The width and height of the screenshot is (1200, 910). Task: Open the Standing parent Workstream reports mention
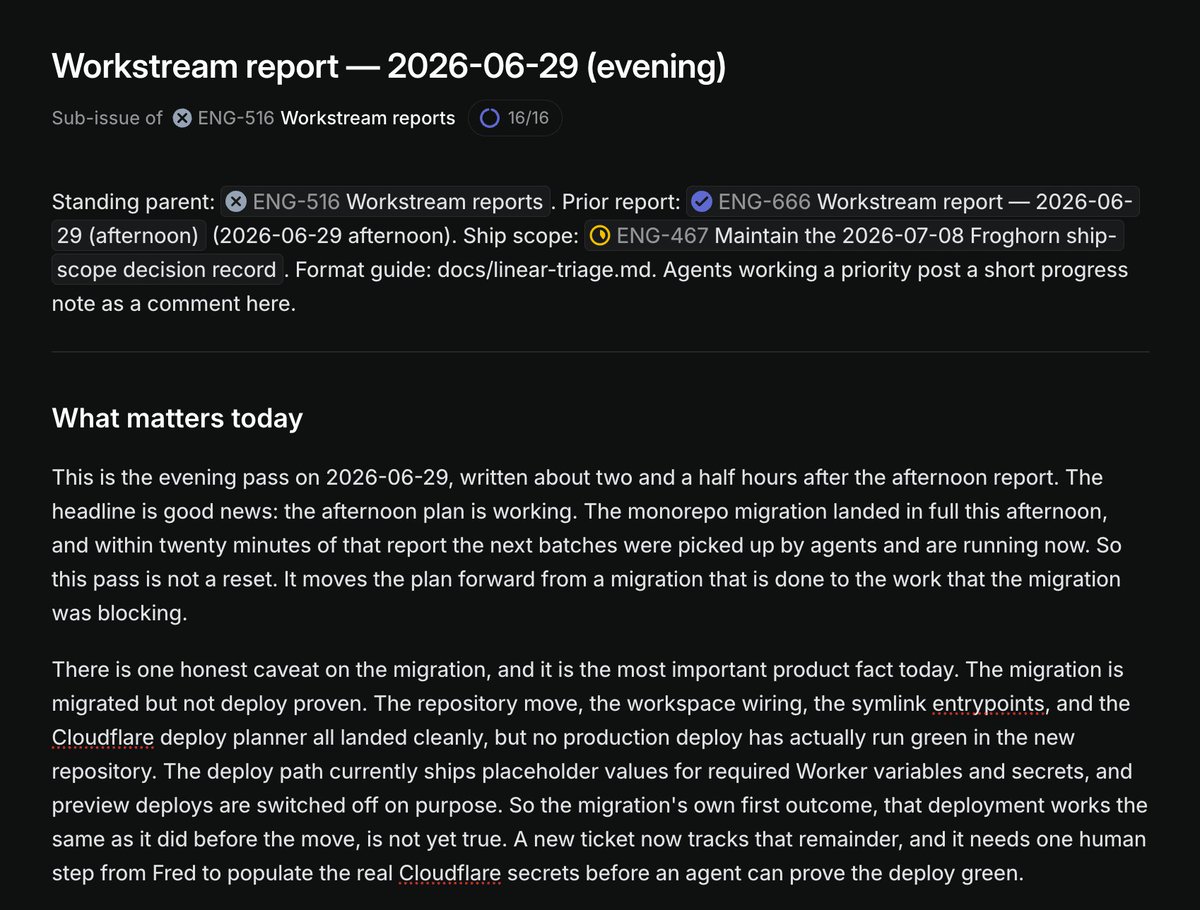[x=386, y=202]
